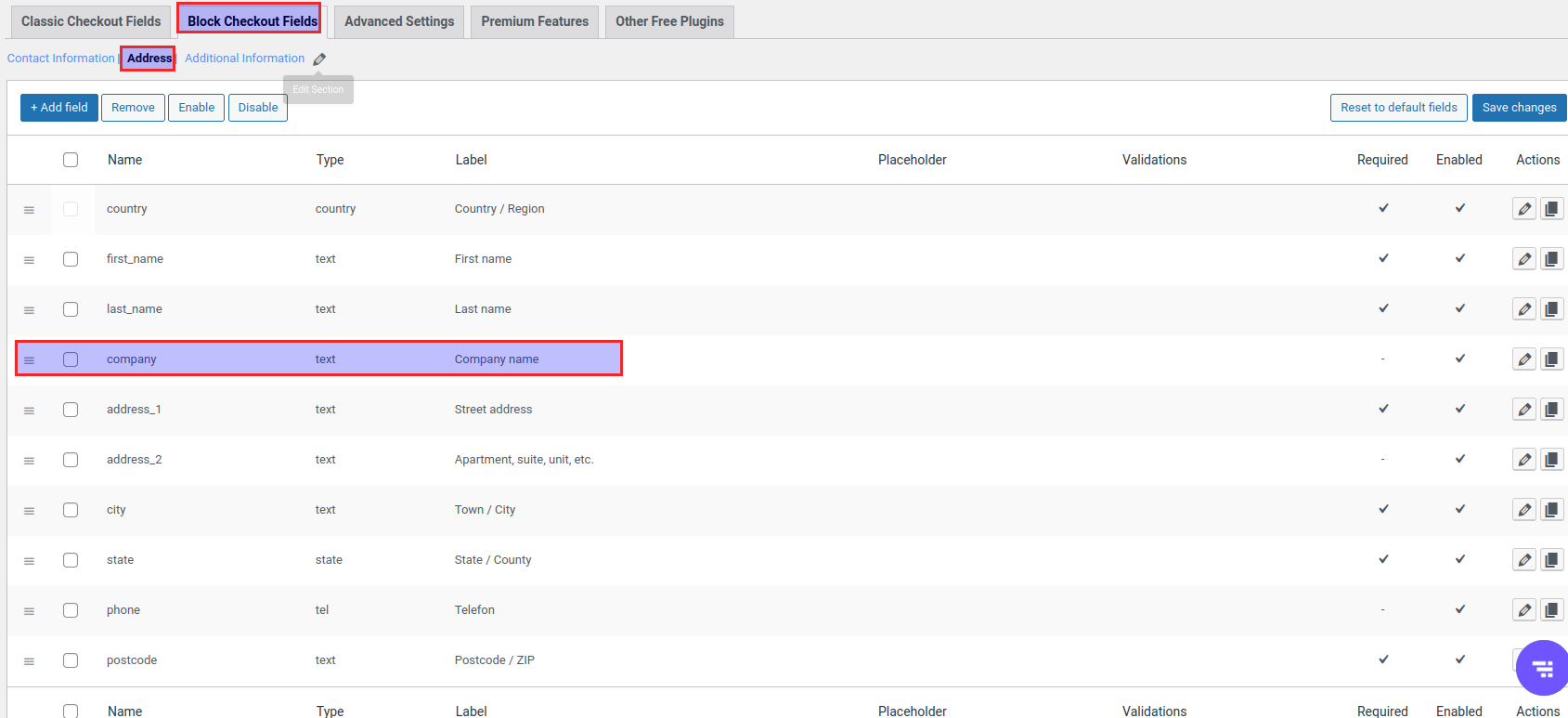The width and height of the screenshot is (1568, 718).
Task: Check the address_2 row checkbox
Action: click(x=71, y=460)
